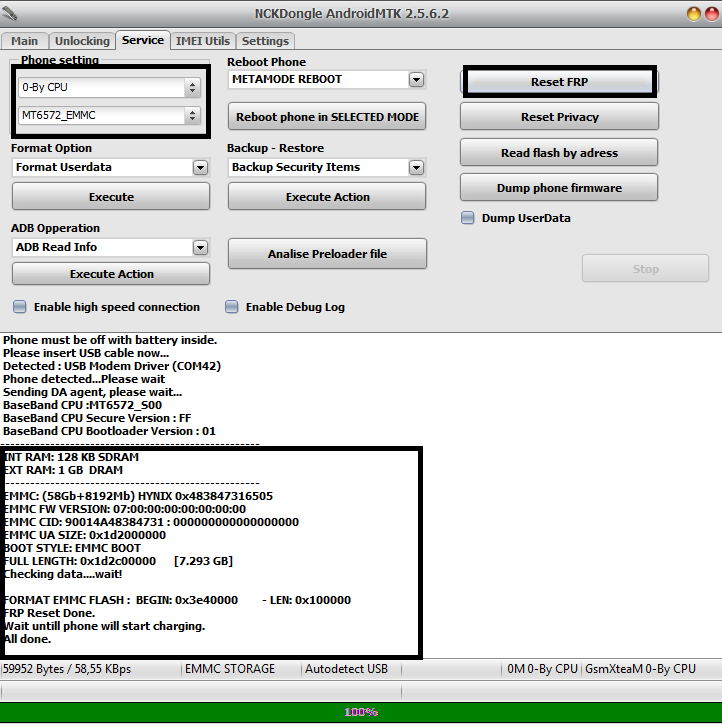Click the 'EXT RAM: 1 GB DRAM' log line
Screen dimensions: 722x724
point(63,470)
